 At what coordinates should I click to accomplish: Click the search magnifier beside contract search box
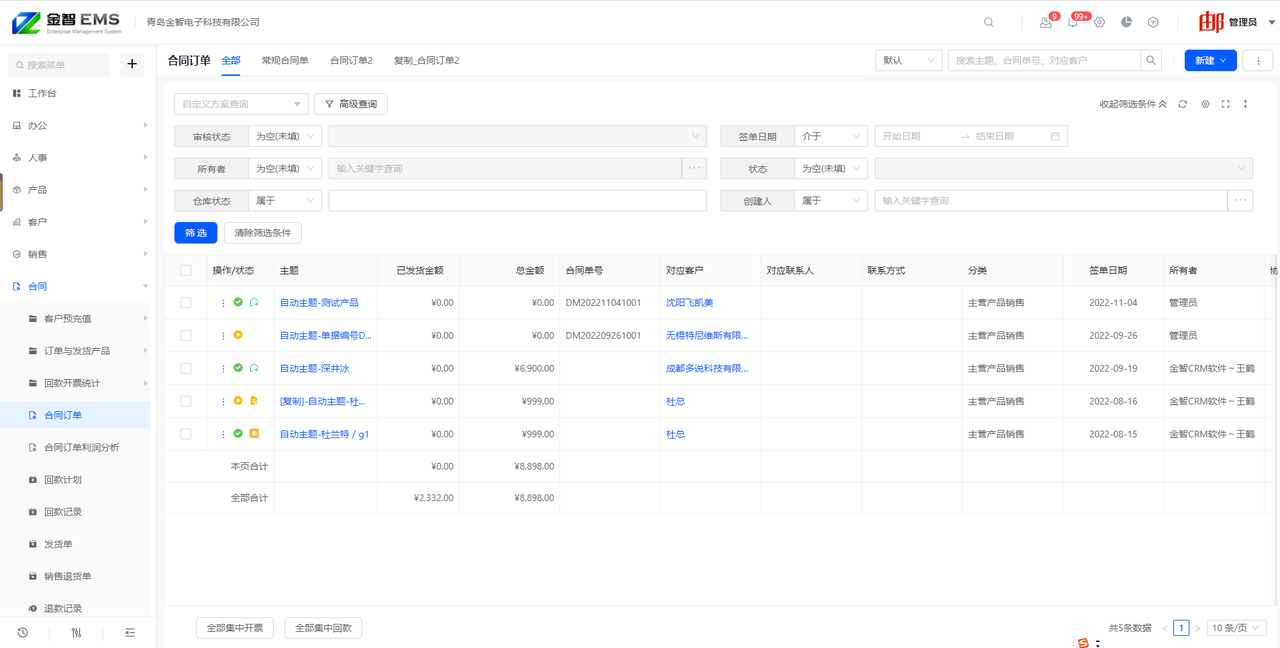coord(1152,60)
